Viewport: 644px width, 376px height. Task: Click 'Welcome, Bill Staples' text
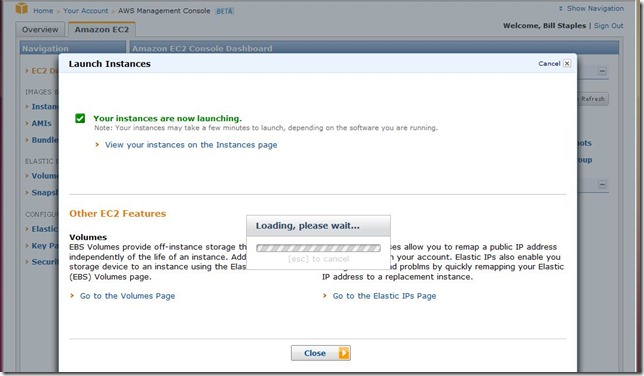click(545, 25)
